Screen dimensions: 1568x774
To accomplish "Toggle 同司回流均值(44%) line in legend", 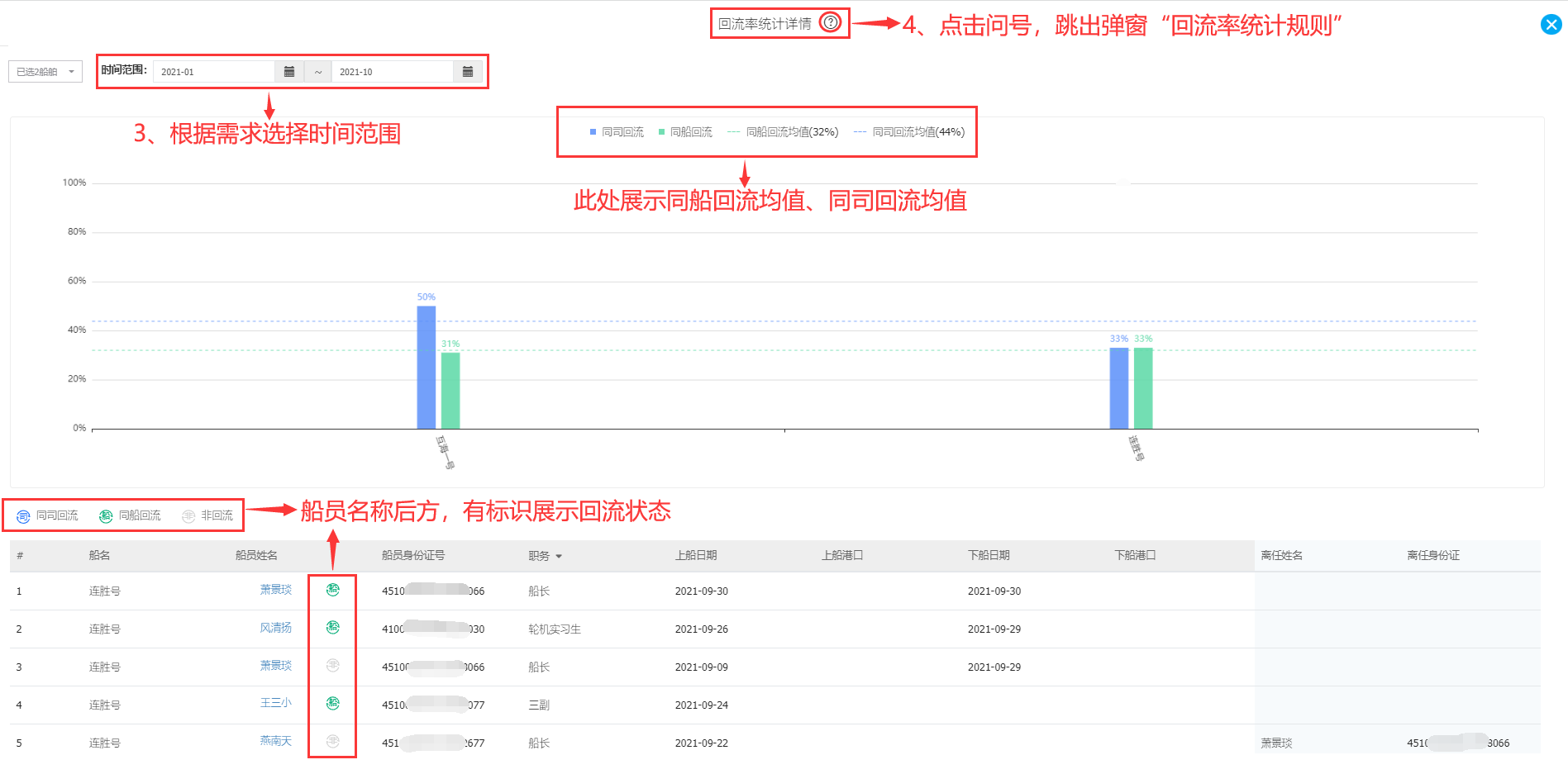I will [x=909, y=132].
